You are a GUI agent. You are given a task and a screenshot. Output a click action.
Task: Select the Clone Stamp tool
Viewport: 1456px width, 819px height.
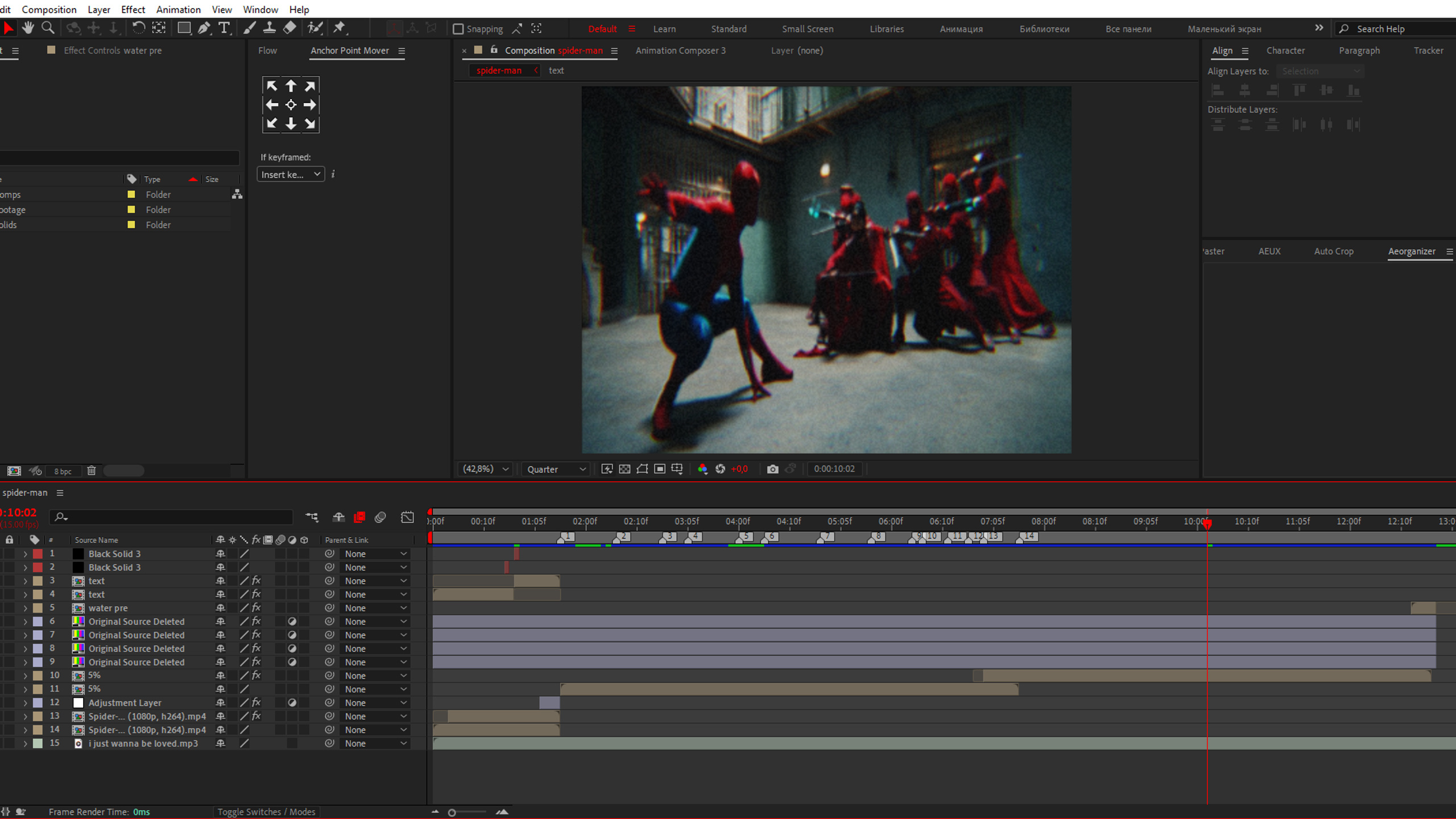270,27
